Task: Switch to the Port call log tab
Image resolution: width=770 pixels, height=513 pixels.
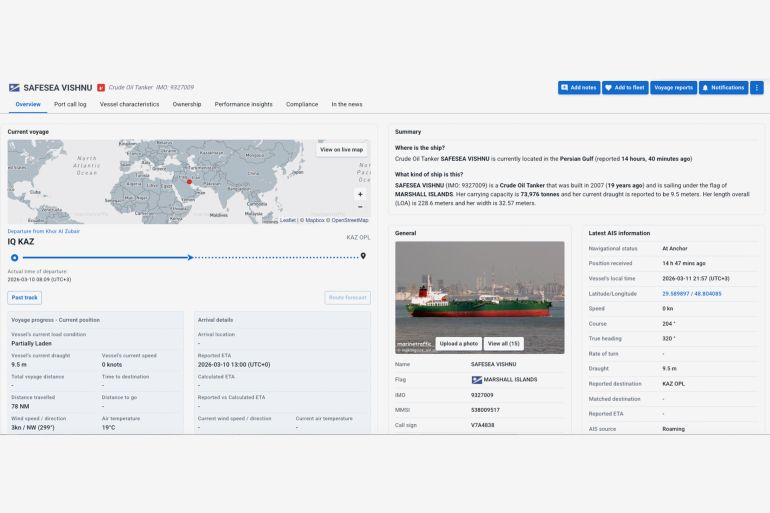Action: tap(70, 104)
